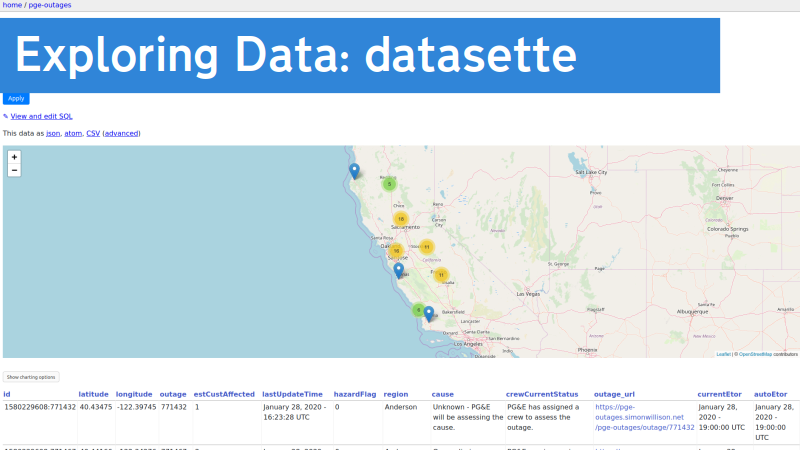Screen dimensions: 800x450
Task: Get this data as atom
Action: tap(73, 133)
